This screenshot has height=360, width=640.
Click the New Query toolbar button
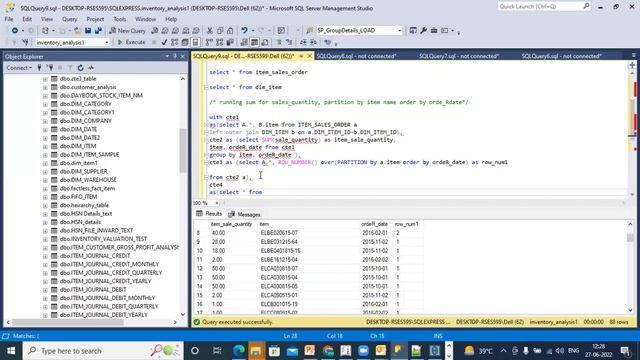(127, 31)
